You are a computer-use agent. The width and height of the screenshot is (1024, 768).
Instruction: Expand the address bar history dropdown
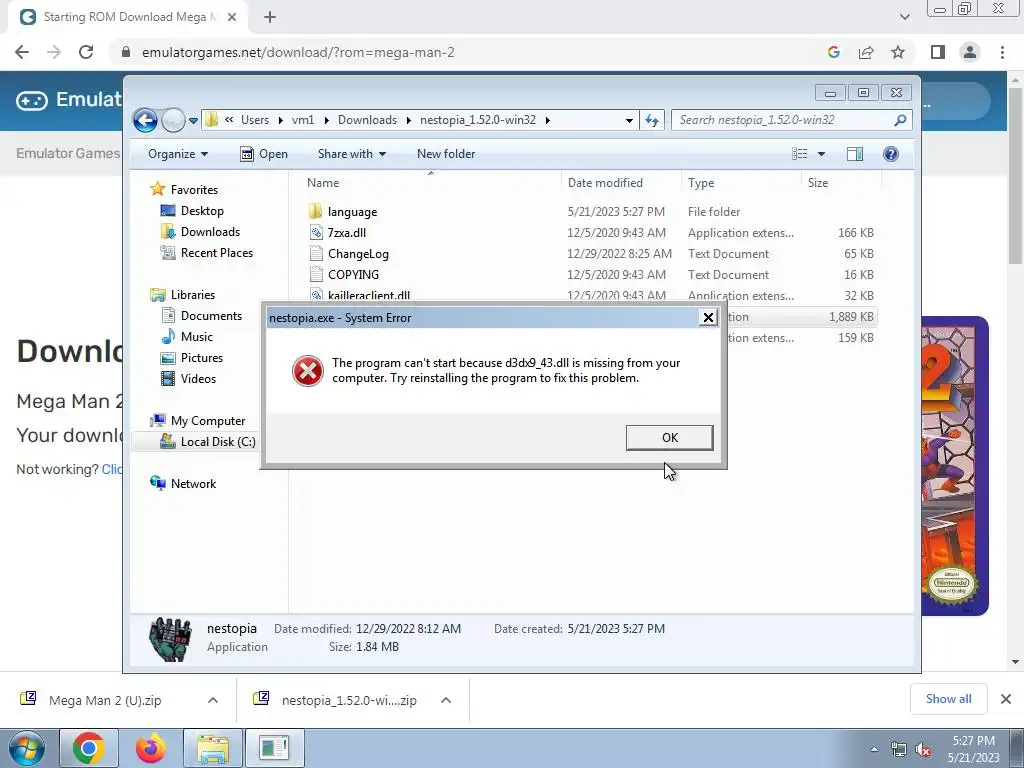point(629,120)
